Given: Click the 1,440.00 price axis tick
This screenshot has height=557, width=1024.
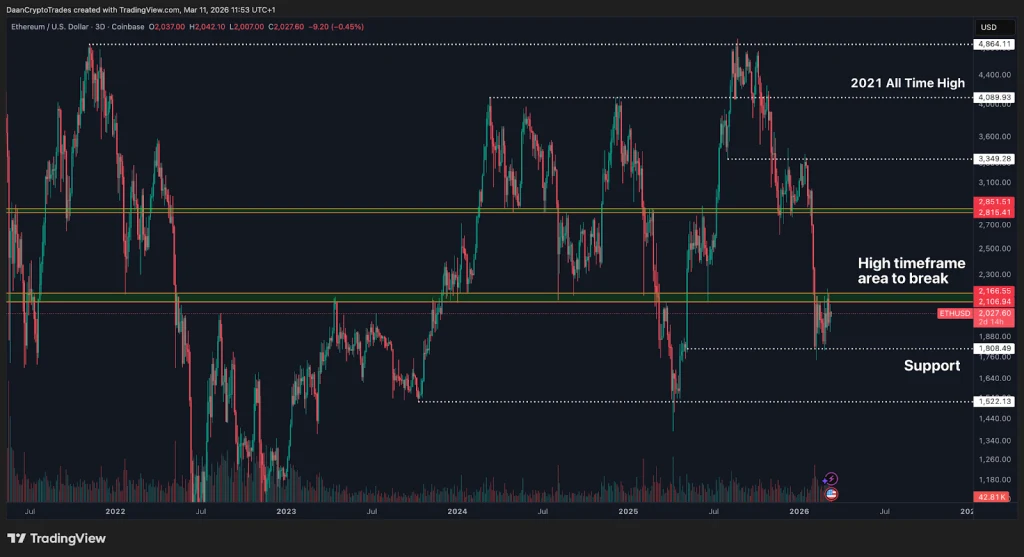Looking at the screenshot, I should [995, 419].
